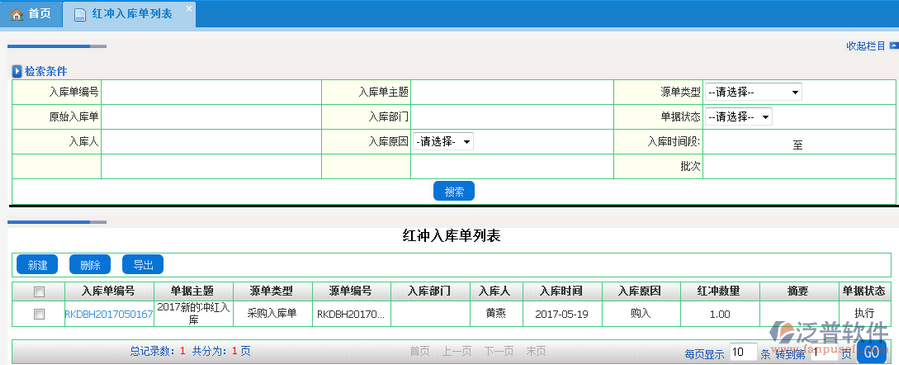Click the arrow icon beside 检索条件

pyautogui.click(x=17, y=72)
